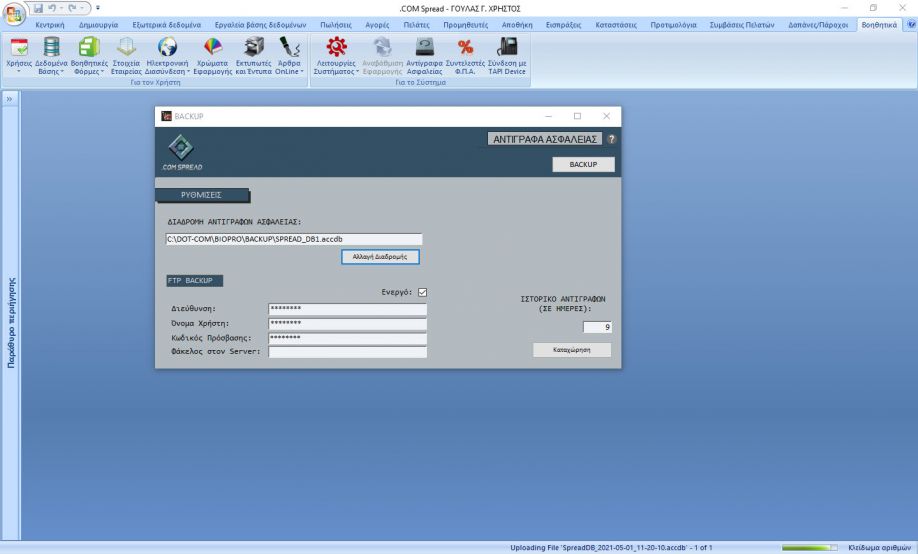This screenshot has width=918, height=554.
Task: Click the Save icon in quick access toolbar
Action: (x=39, y=8)
